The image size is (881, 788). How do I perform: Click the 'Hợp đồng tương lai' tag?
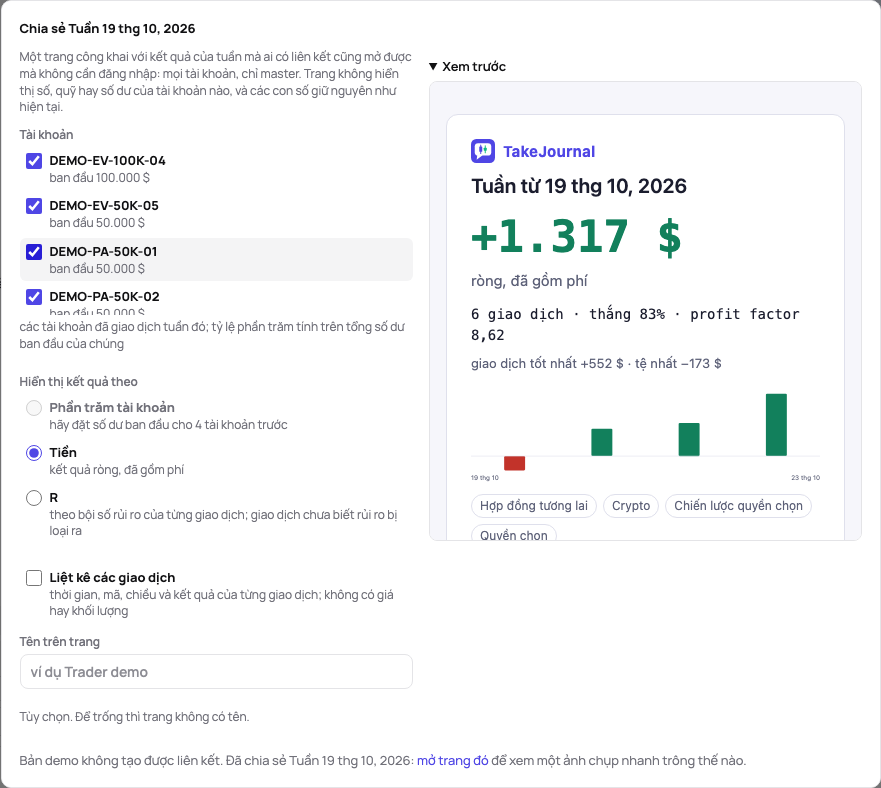coord(534,506)
